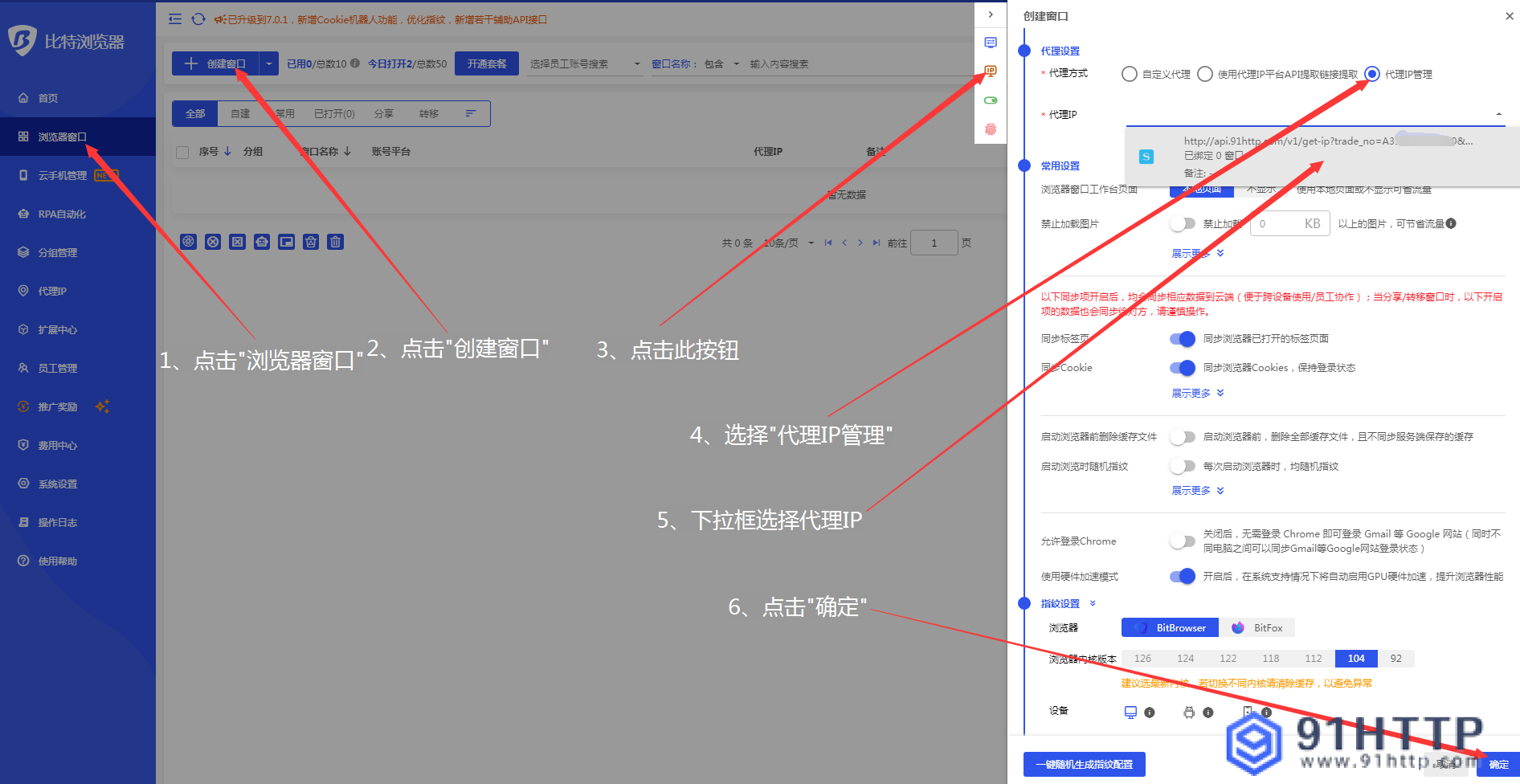
Task: Toggle the 禁止加载图片 switch
Action: (1183, 223)
